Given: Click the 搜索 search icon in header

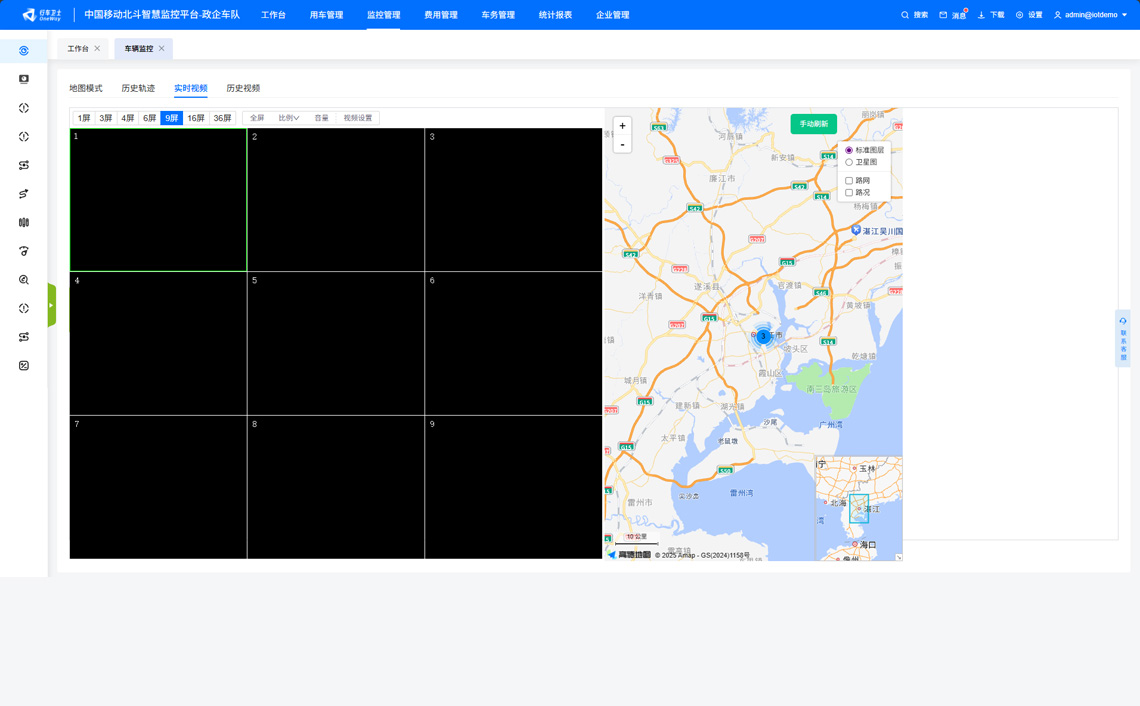Looking at the screenshot, I should 905,15.
